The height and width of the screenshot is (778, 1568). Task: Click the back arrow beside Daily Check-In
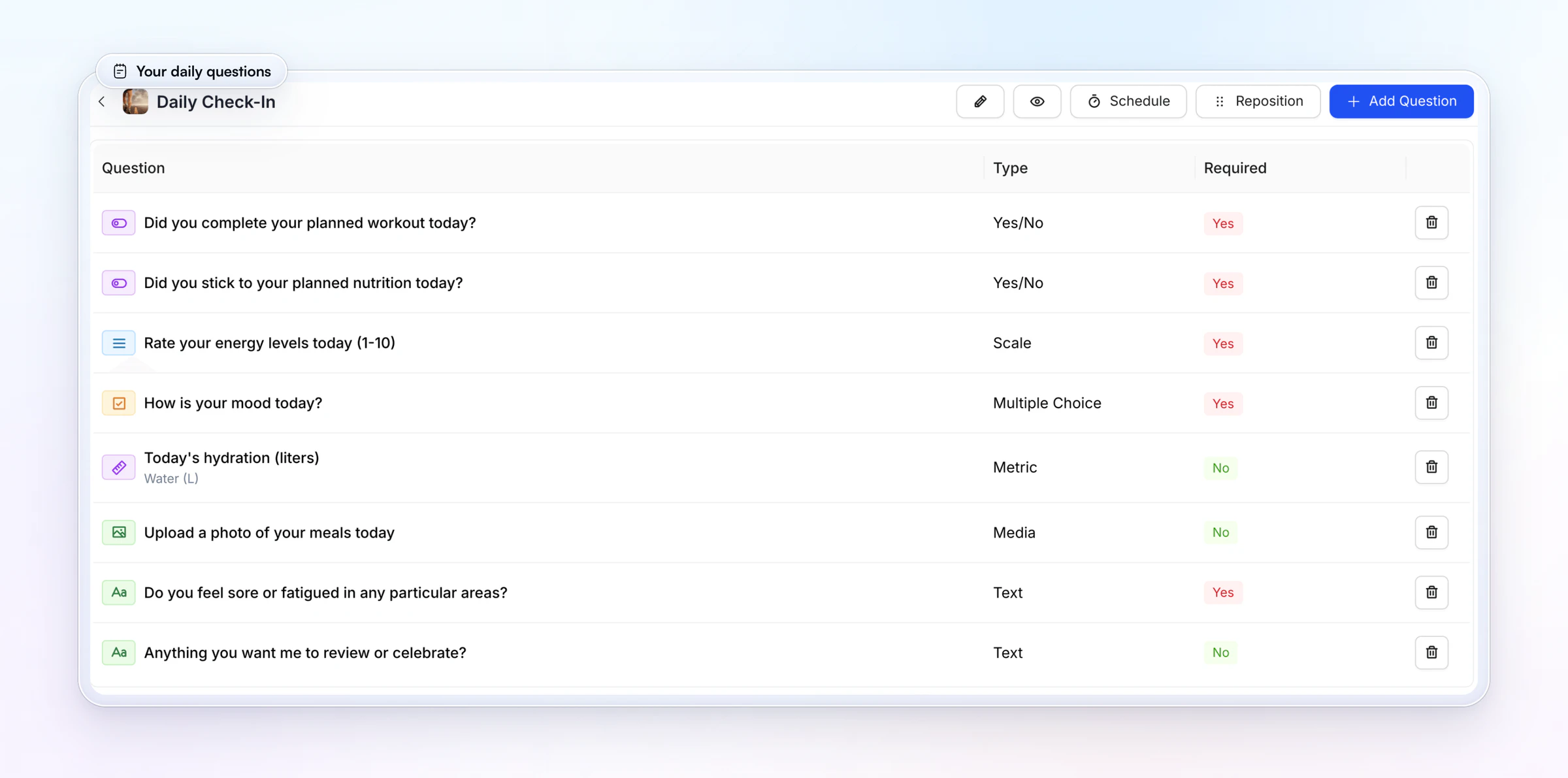(x=102, y=101)
